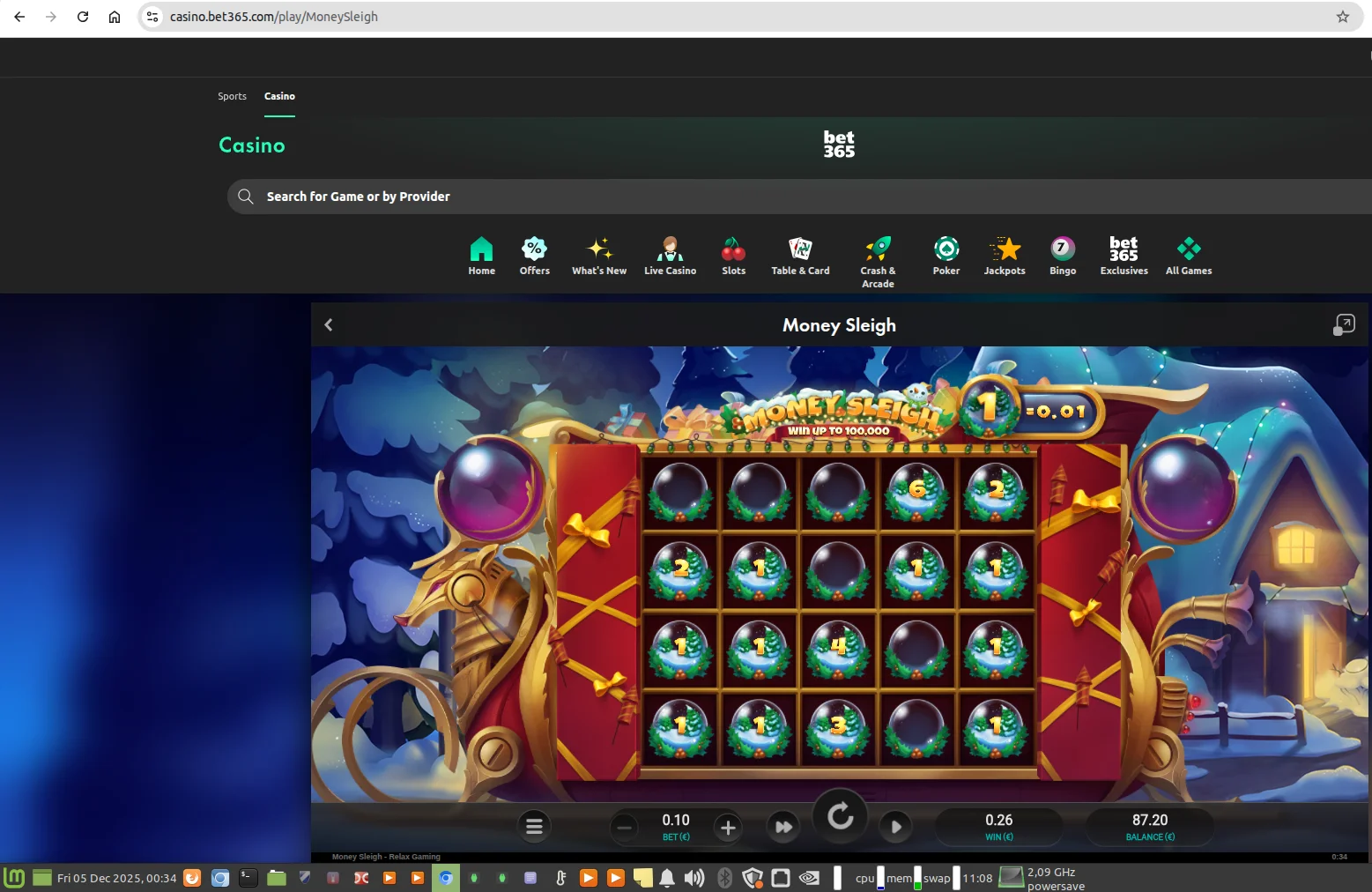The height and width of the screenshot is (892, 1372).
Task: Open the taskbar notifications bell
Action: tap(667, 878)
